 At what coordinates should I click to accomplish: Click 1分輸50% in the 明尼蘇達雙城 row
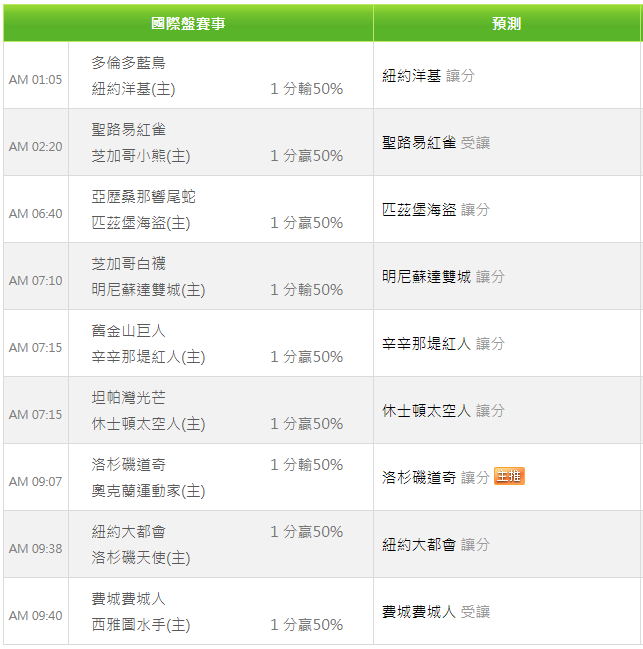[x=307, y=290]
